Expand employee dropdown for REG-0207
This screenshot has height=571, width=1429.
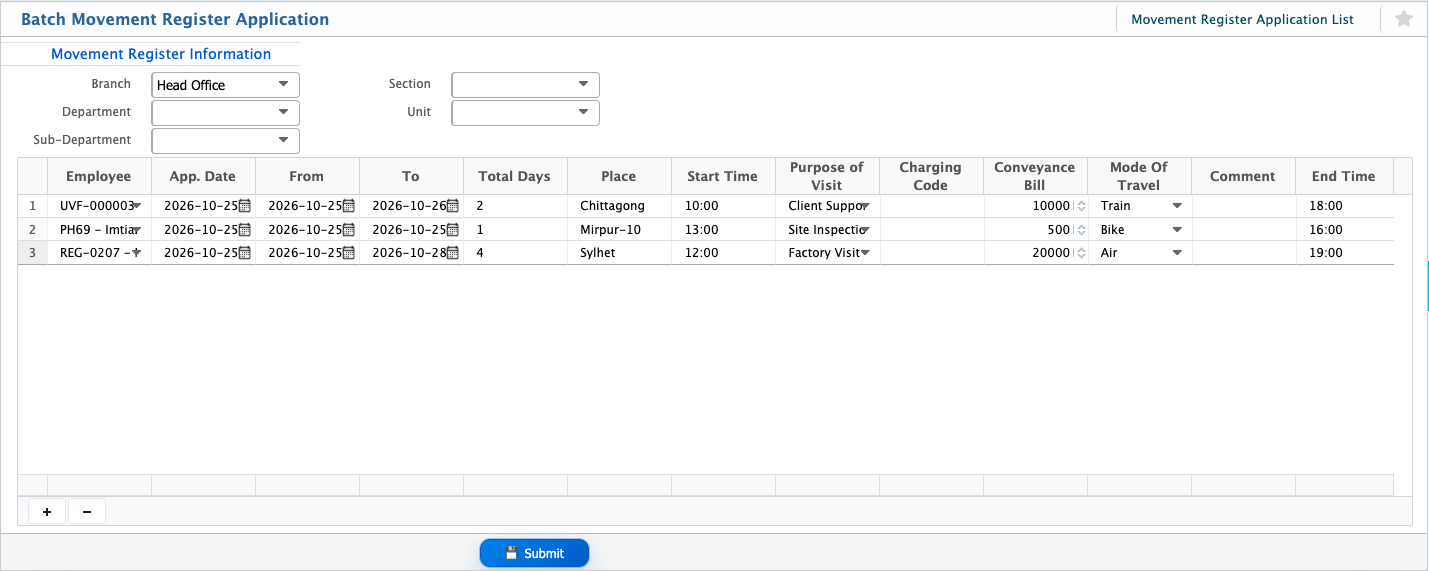pyautogui.click(x=137, y=253)
